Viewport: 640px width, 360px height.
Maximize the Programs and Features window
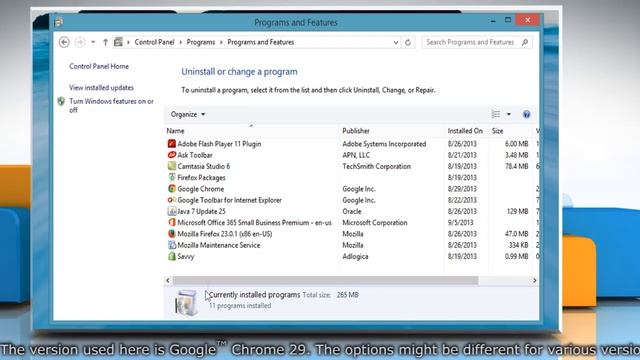point(508,20)
